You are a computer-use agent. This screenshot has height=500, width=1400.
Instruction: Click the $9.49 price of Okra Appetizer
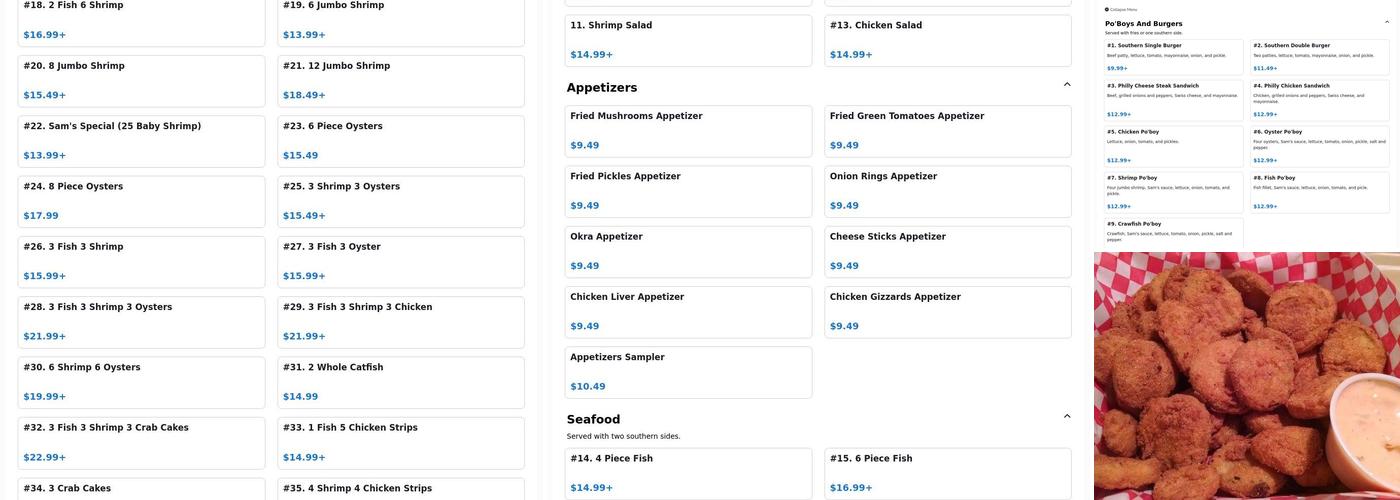pos(585,266)
